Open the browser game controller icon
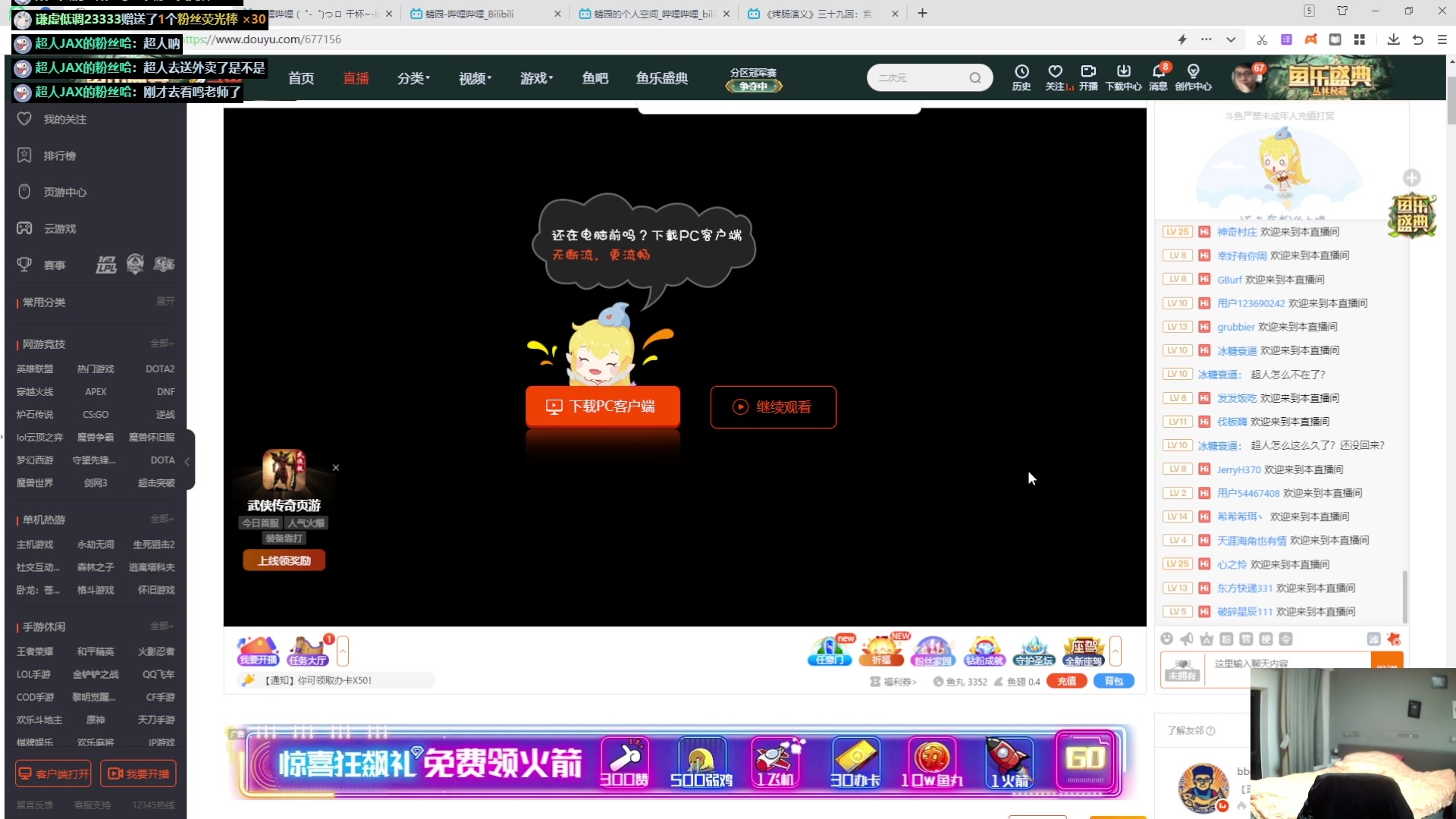The image size is (1456, 819). (x=1310, y=39)
